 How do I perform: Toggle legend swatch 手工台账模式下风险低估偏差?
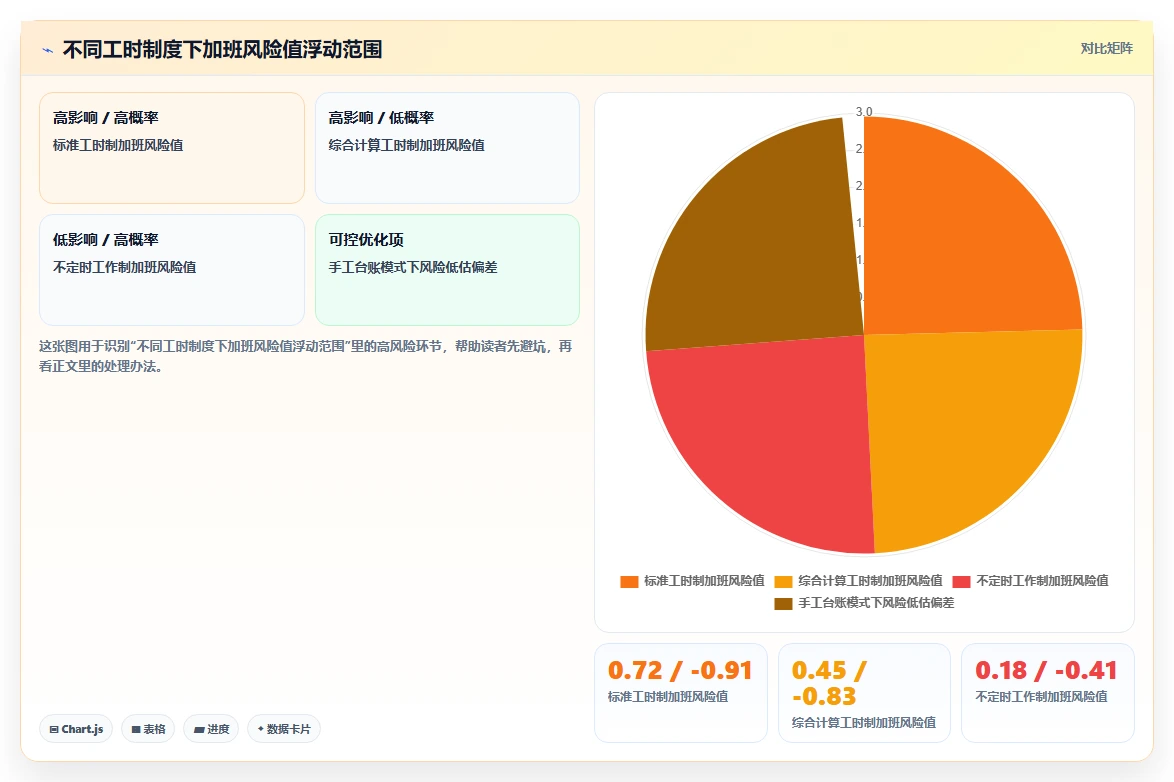(783, 604)
